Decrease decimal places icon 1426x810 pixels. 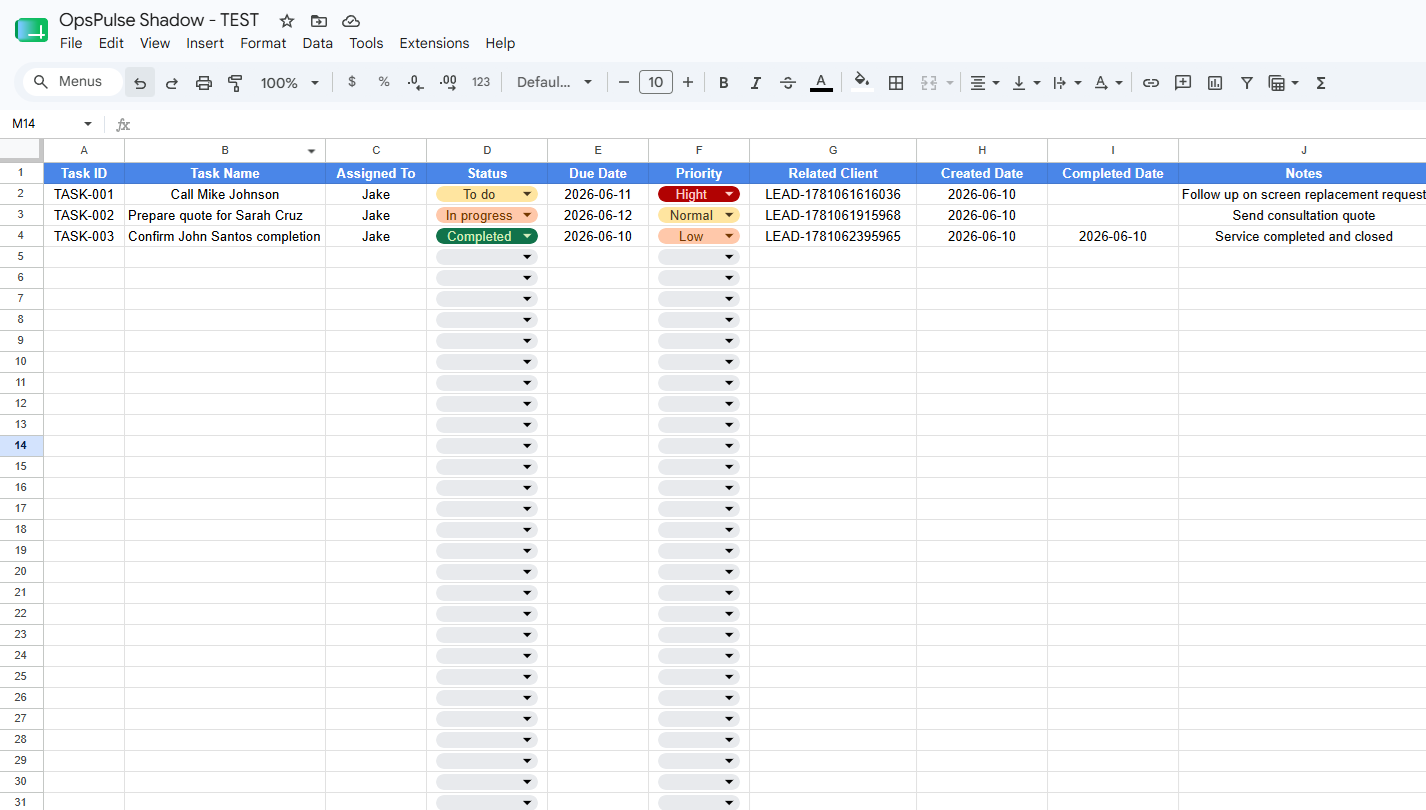416,82
